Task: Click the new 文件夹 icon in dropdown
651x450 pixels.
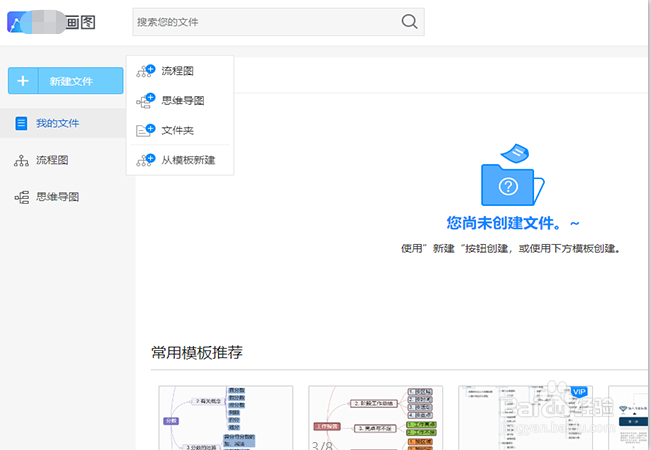Action: point(145,130)
